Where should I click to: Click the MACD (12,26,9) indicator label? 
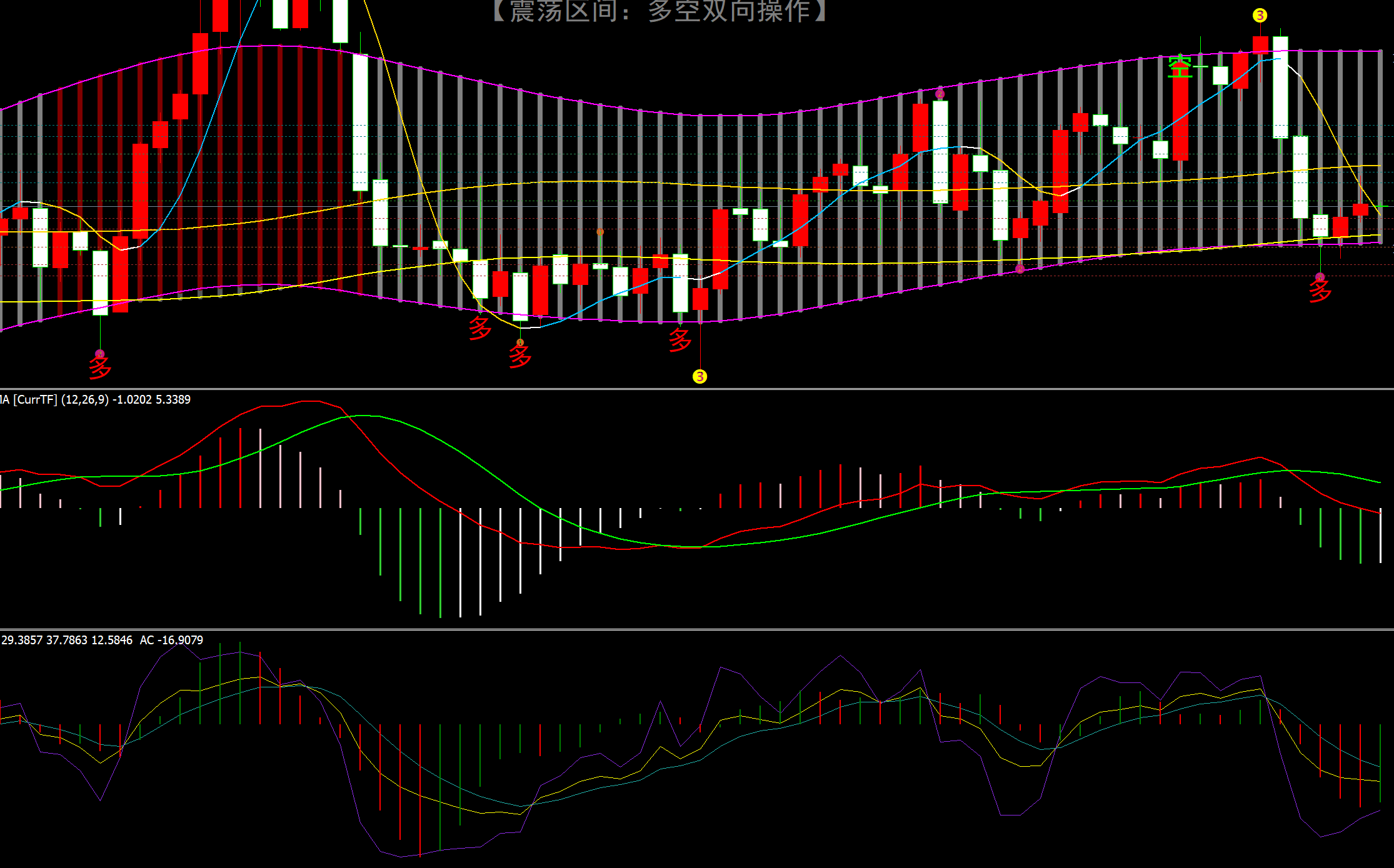point(95,399)
